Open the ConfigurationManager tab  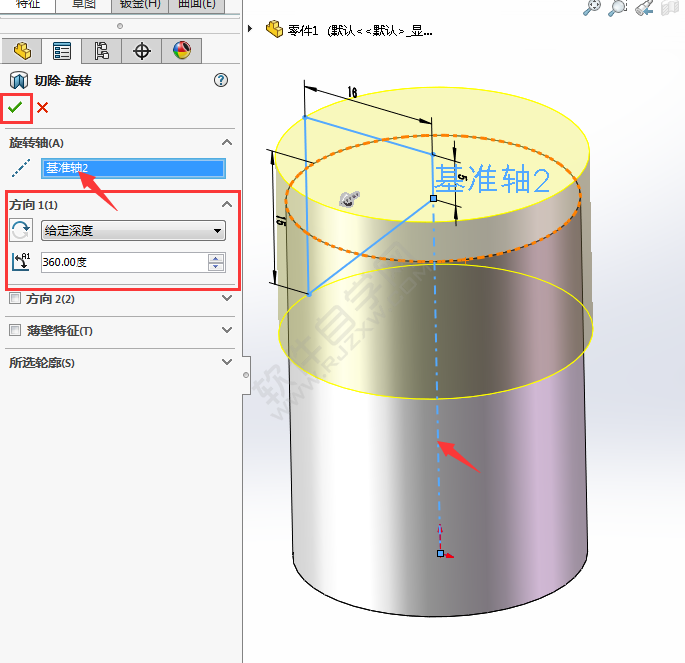pyautogui.click(x=101, y=51)
